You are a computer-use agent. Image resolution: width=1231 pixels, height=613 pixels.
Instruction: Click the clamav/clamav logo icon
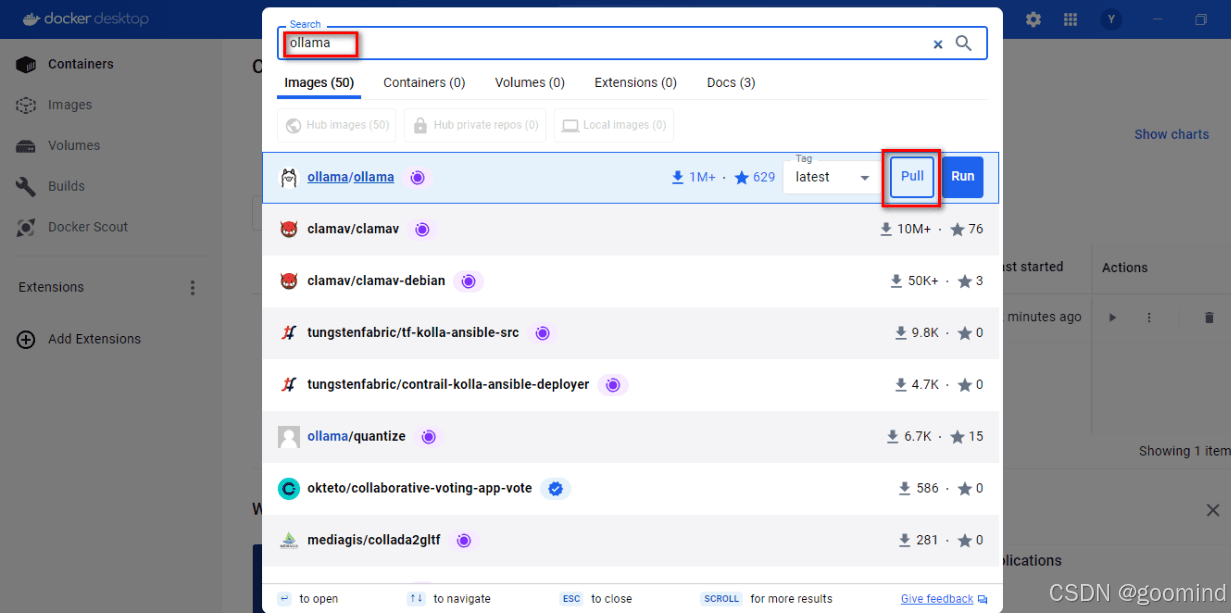(x=289, y=229)
